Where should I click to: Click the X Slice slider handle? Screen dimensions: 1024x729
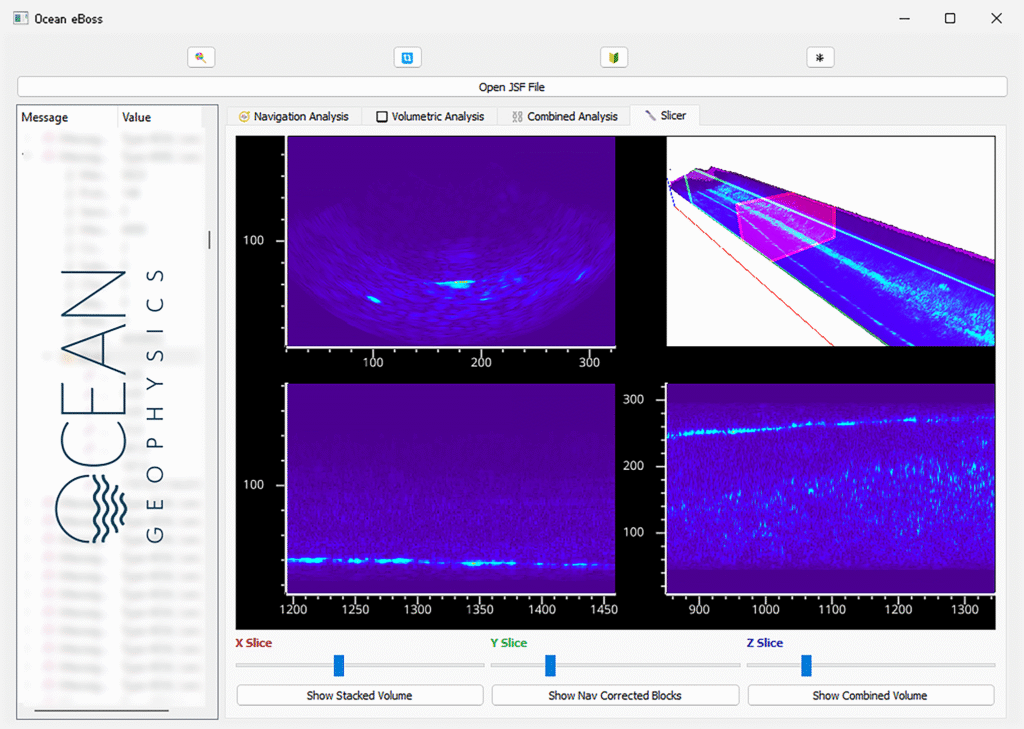tap(339, 665)
